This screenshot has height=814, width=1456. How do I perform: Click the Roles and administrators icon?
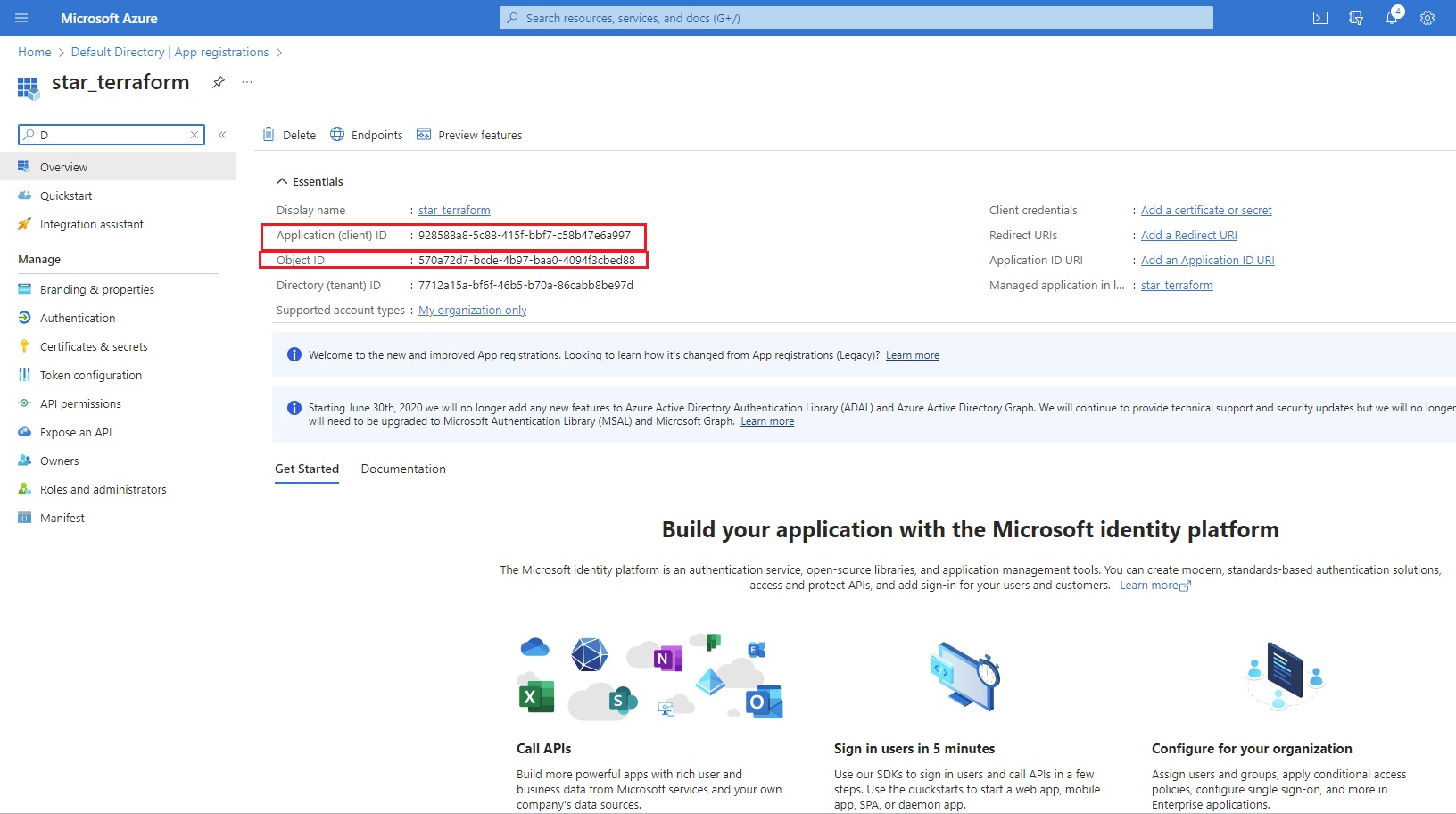point(24,489)
